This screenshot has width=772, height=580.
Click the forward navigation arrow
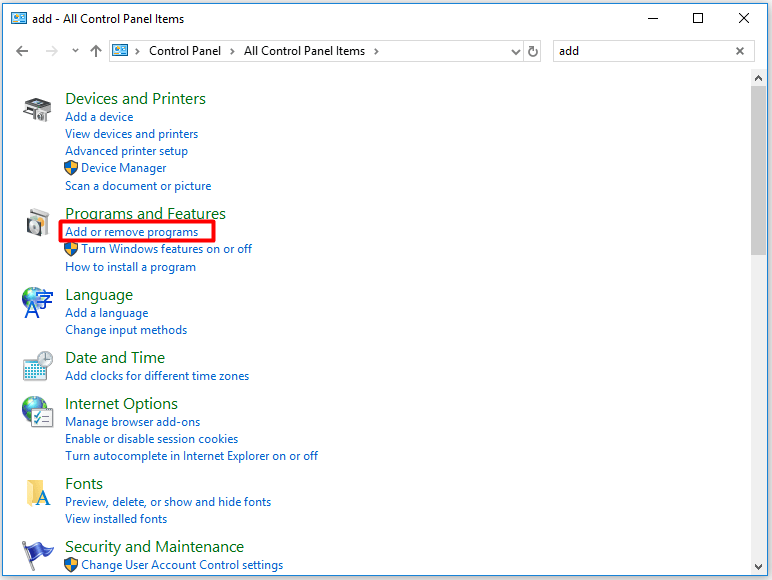point(51,51)
